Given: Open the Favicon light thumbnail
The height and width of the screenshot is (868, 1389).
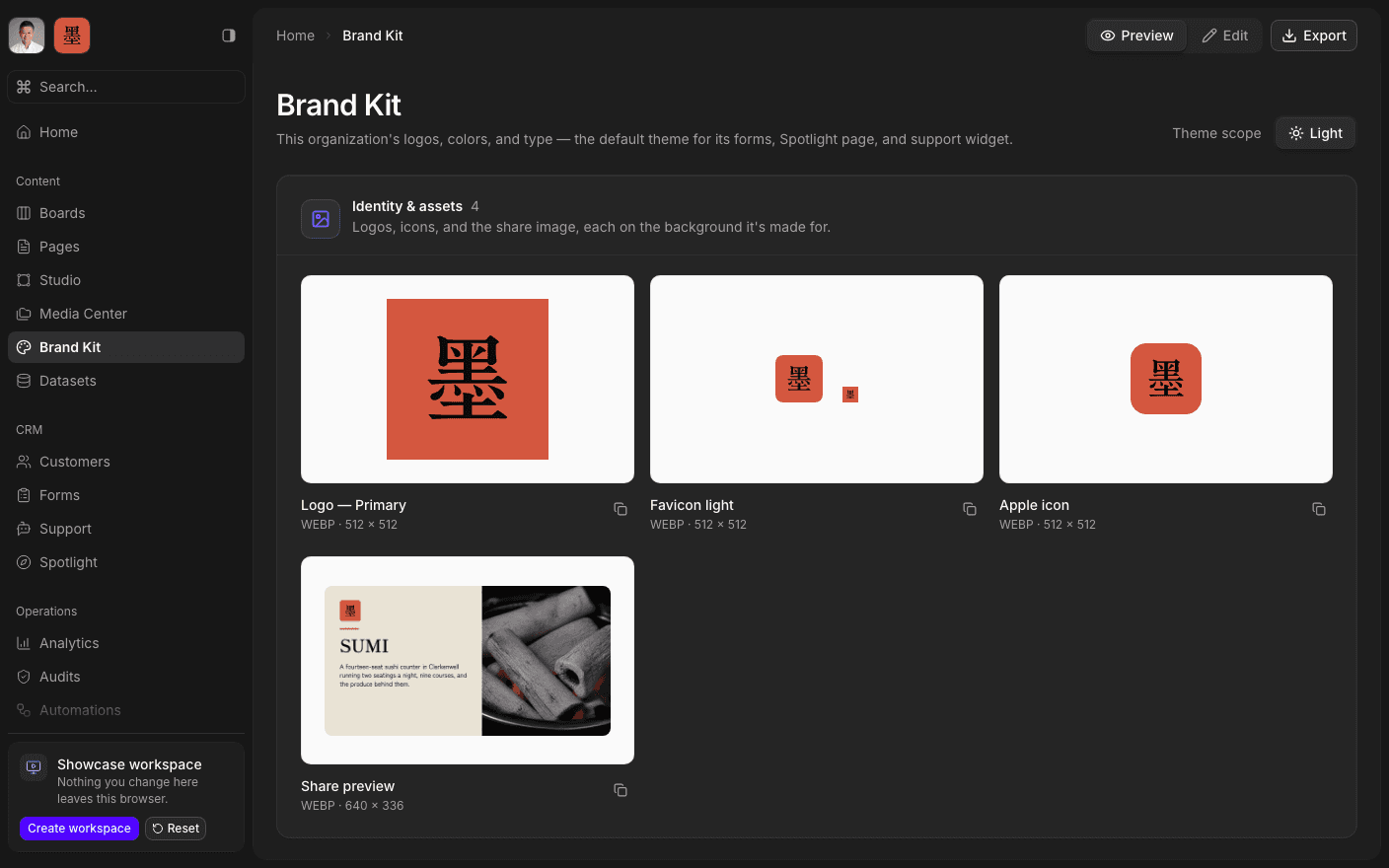Looking at the screenshot, I should pyautogui.click(x=817, y=379).
